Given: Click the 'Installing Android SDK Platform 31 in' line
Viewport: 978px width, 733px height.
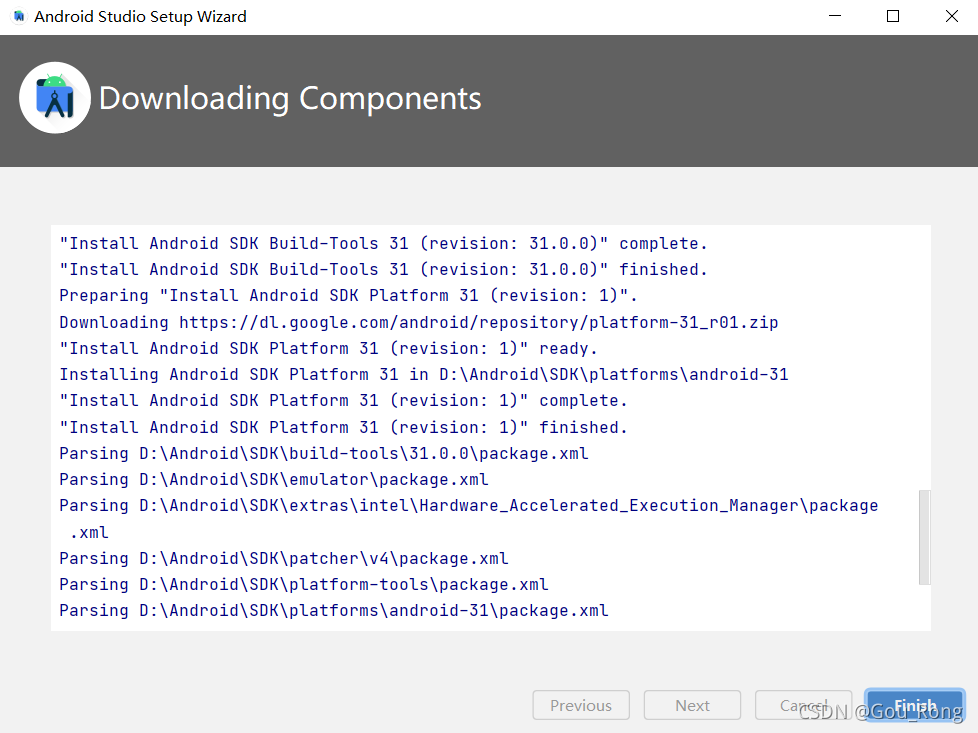Looking at the screenshot, I should pos(424,375).
